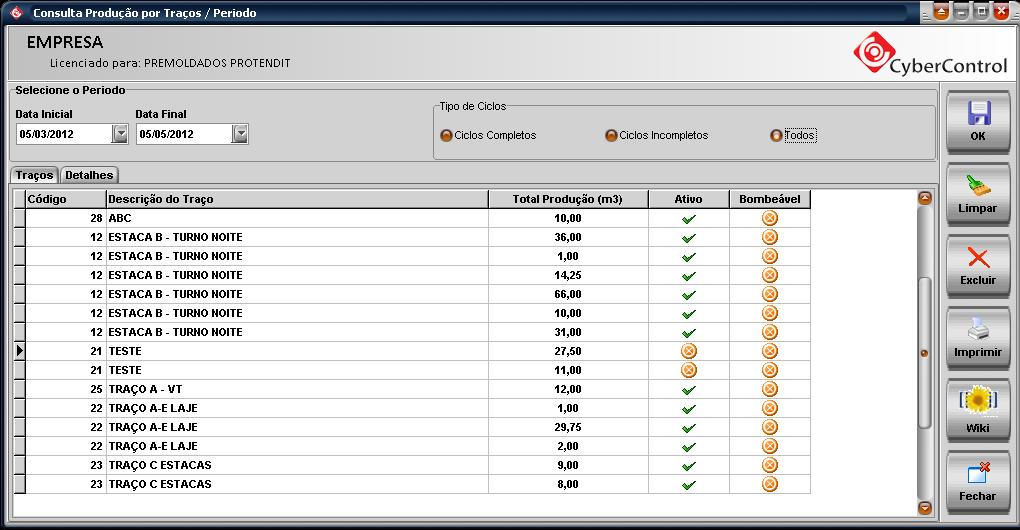Switch to the Detalhes tab
Image resolution: width=1020 pixels, height=530 pixels.
click(x=89, y=175)
